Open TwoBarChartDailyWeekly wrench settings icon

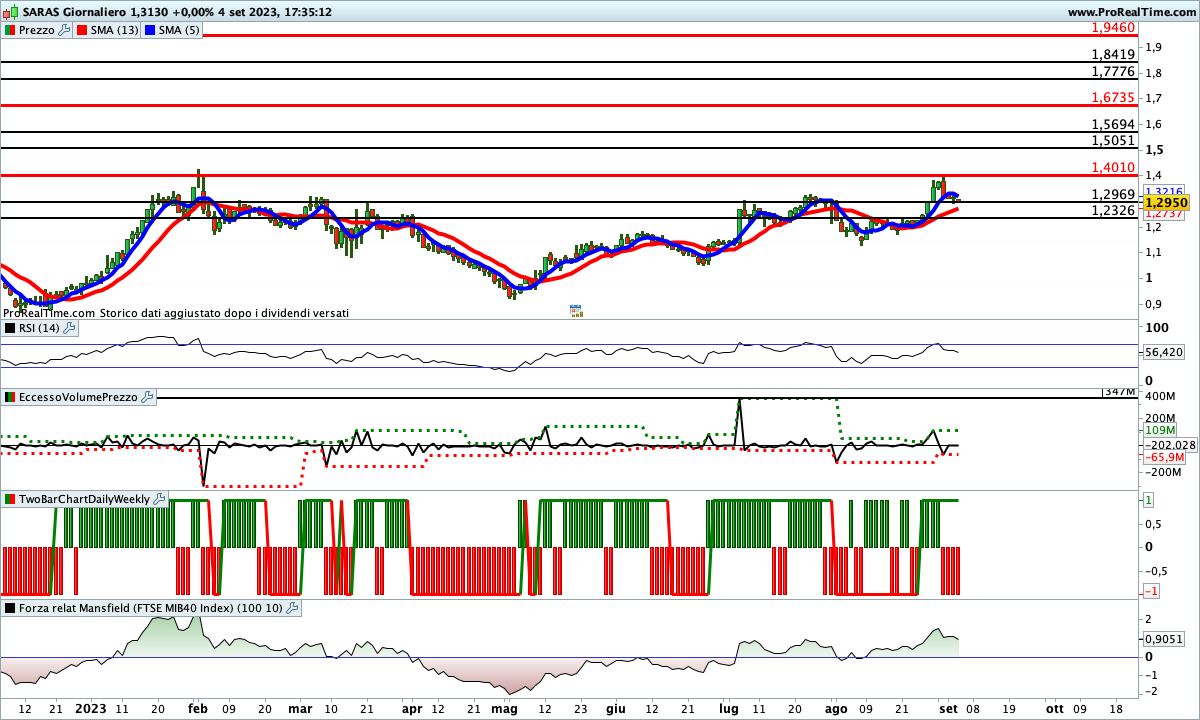coord(160,498)
